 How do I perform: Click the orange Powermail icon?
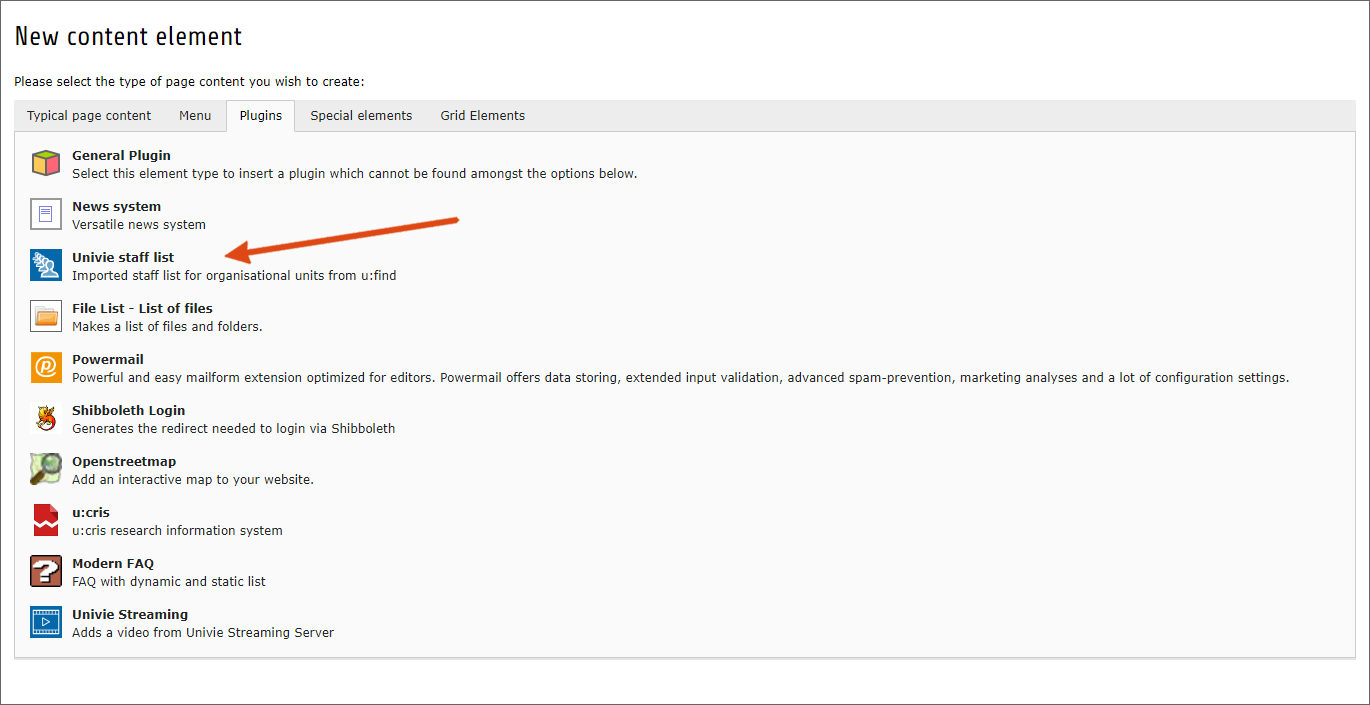click(46, 367)
